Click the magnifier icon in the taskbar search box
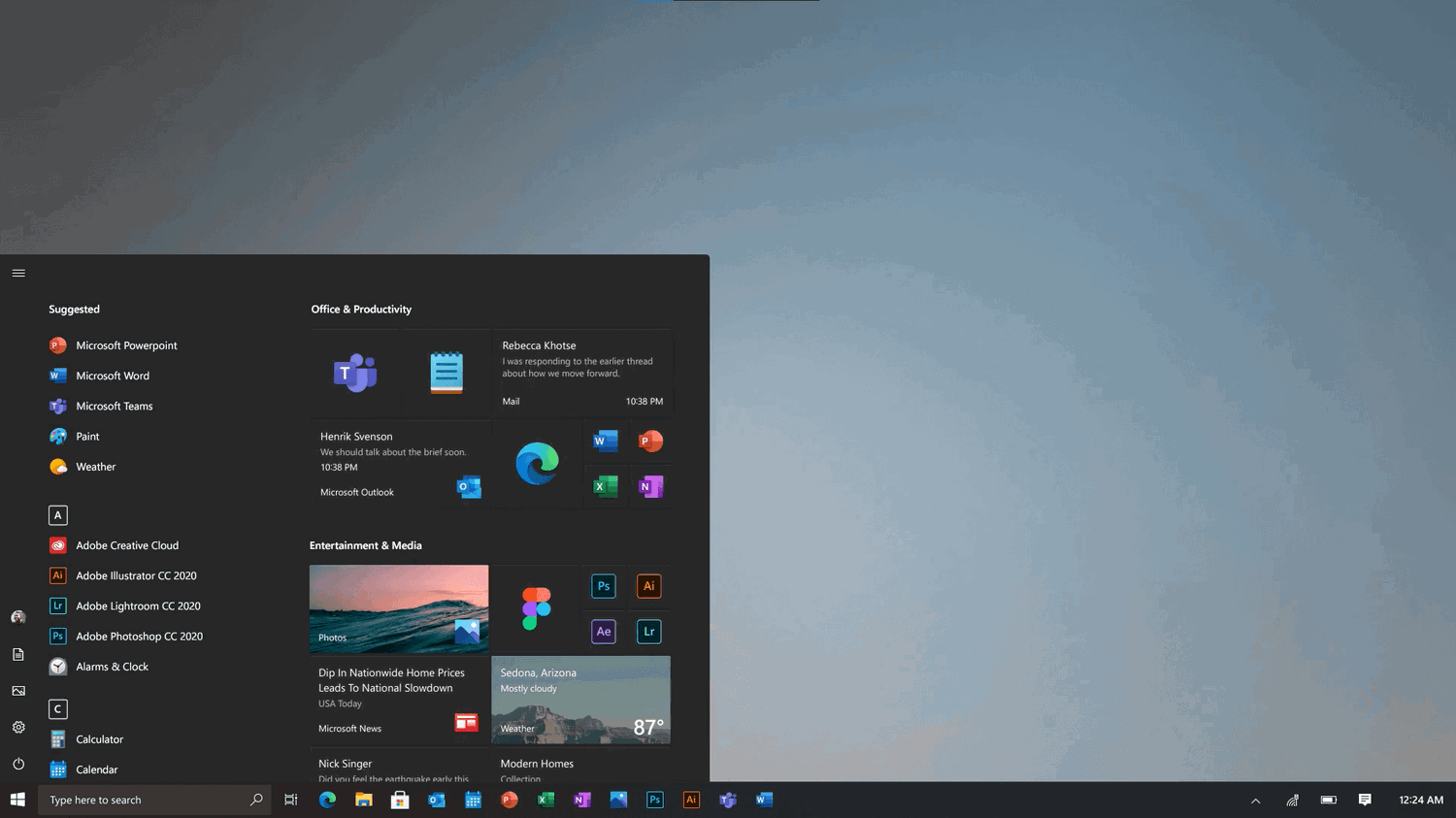Screen dimensions: 1456x818 [x=256, y=800]
